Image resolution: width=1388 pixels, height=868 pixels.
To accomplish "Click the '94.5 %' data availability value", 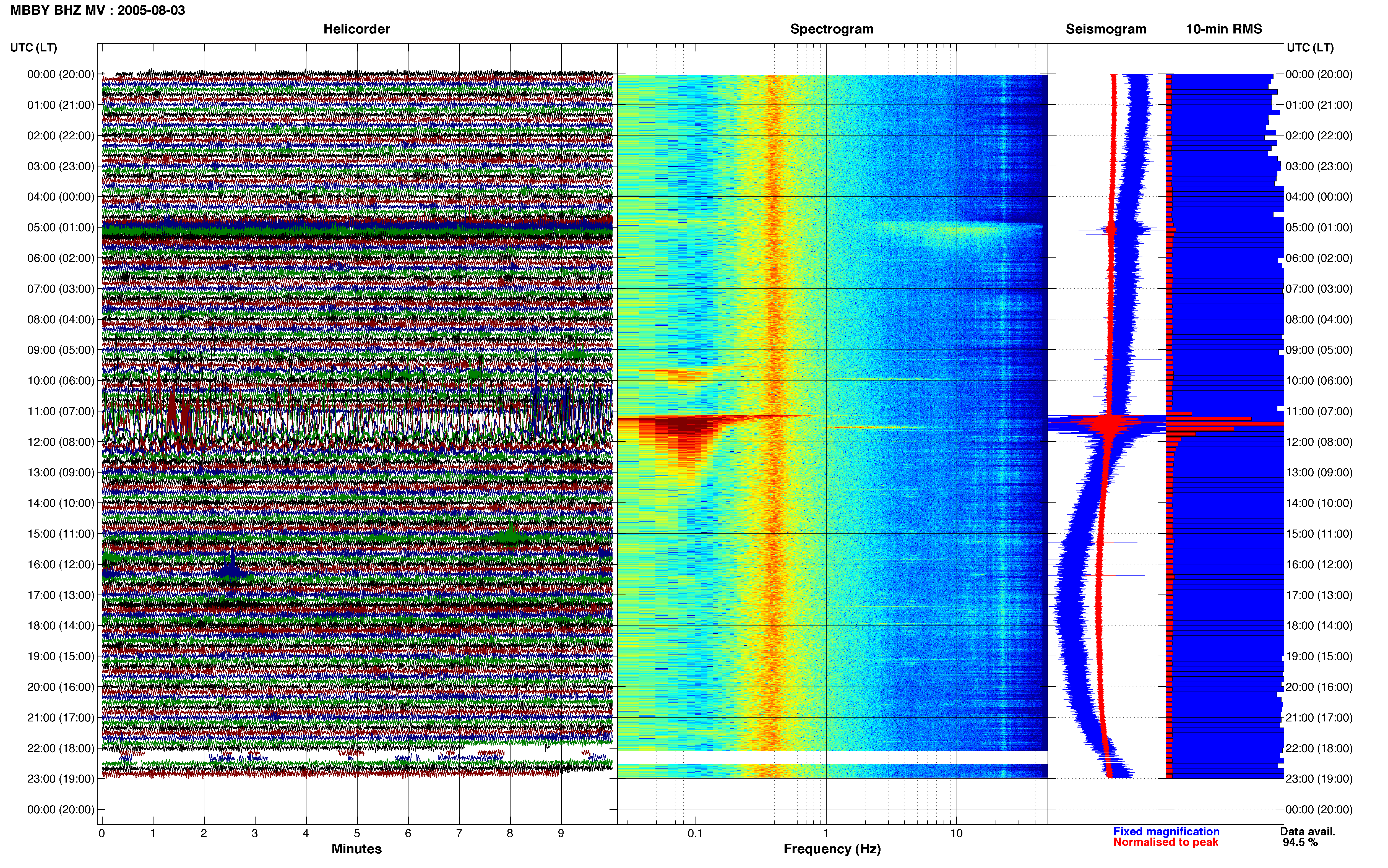I will point(1300,843).
